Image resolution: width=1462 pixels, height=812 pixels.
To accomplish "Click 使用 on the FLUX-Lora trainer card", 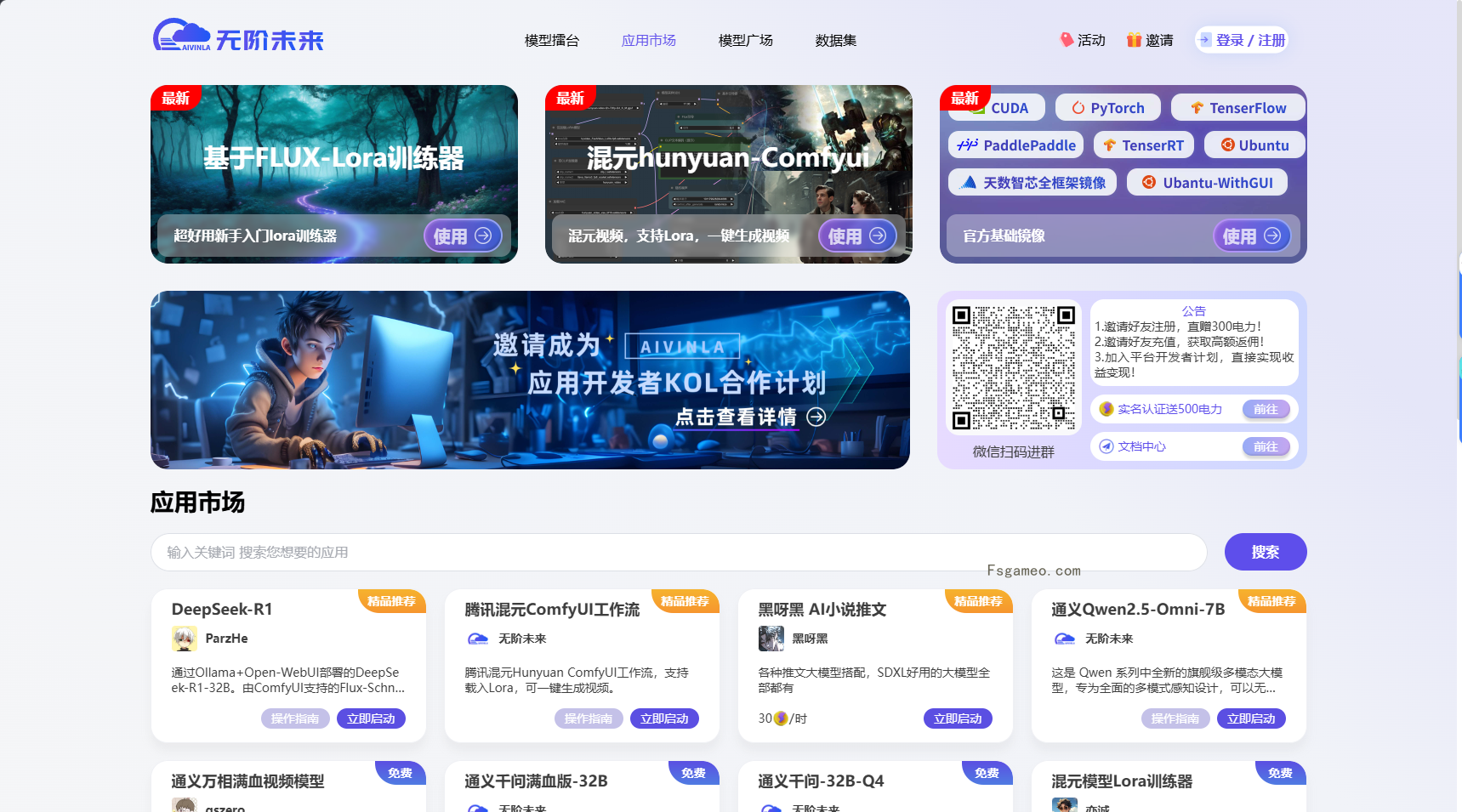I will (x=463, y=236).
